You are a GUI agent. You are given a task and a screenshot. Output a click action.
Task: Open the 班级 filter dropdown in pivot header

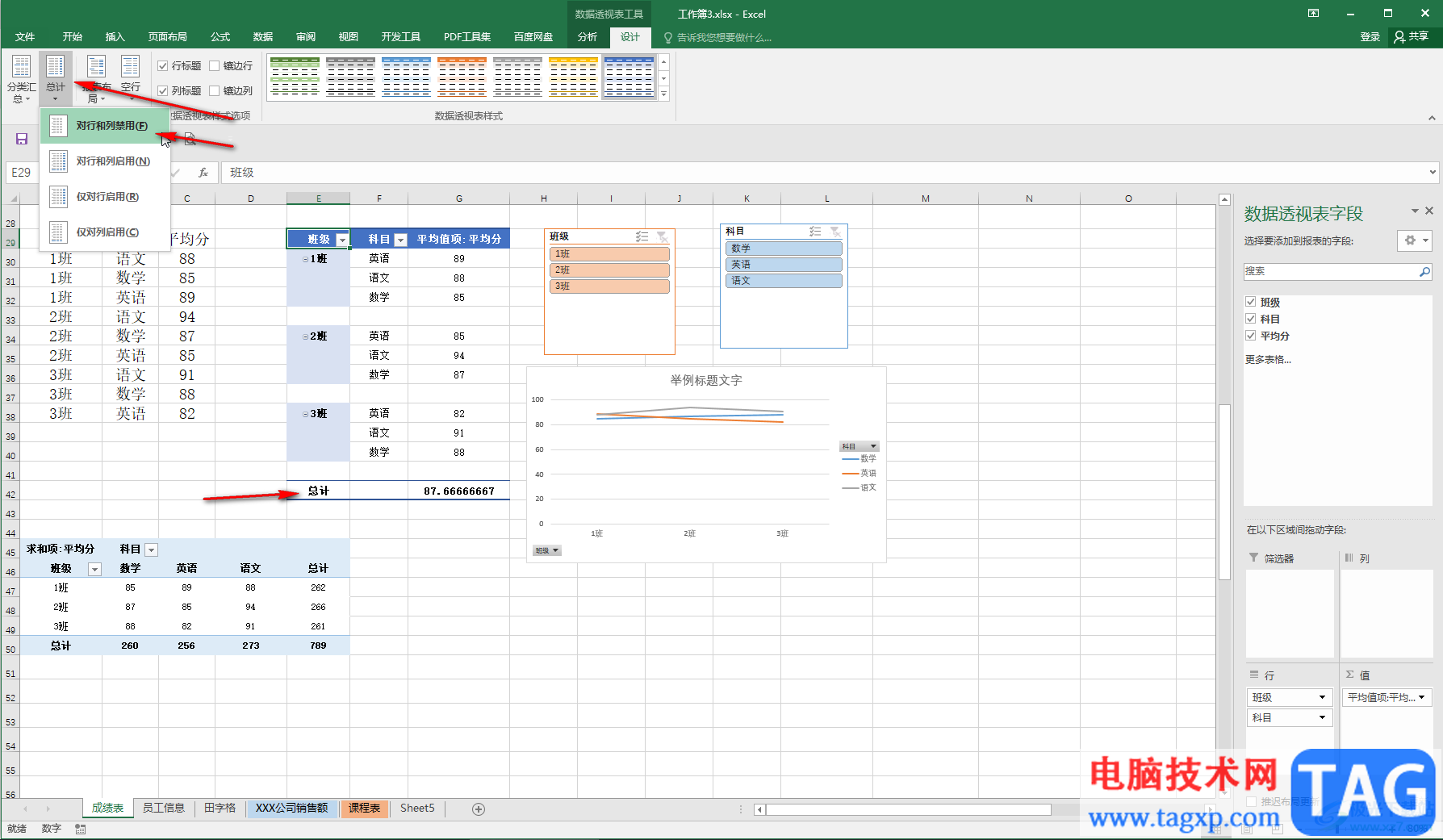(x=342, y=240)
